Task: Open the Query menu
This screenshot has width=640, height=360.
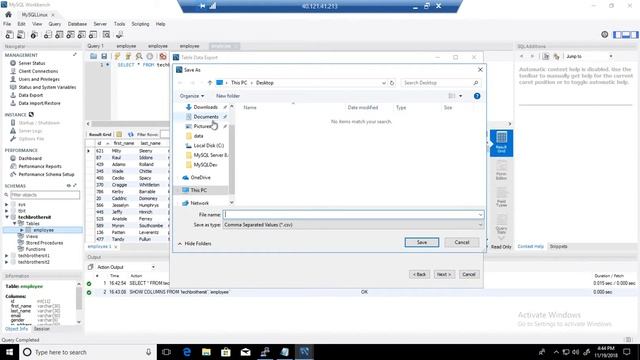Action: pyautogui.click(x=55, y=24)
